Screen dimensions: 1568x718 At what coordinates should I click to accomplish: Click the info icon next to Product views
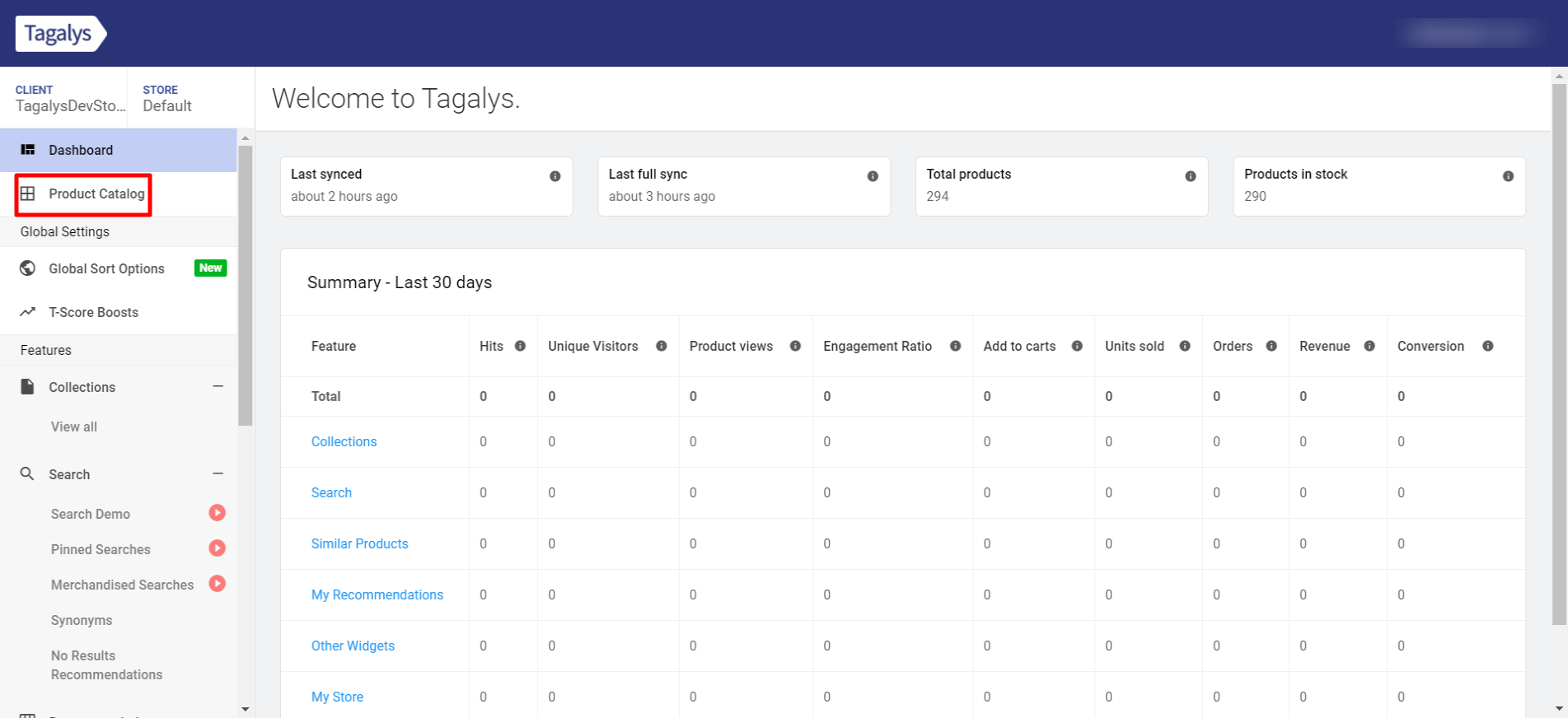(795, 346)
